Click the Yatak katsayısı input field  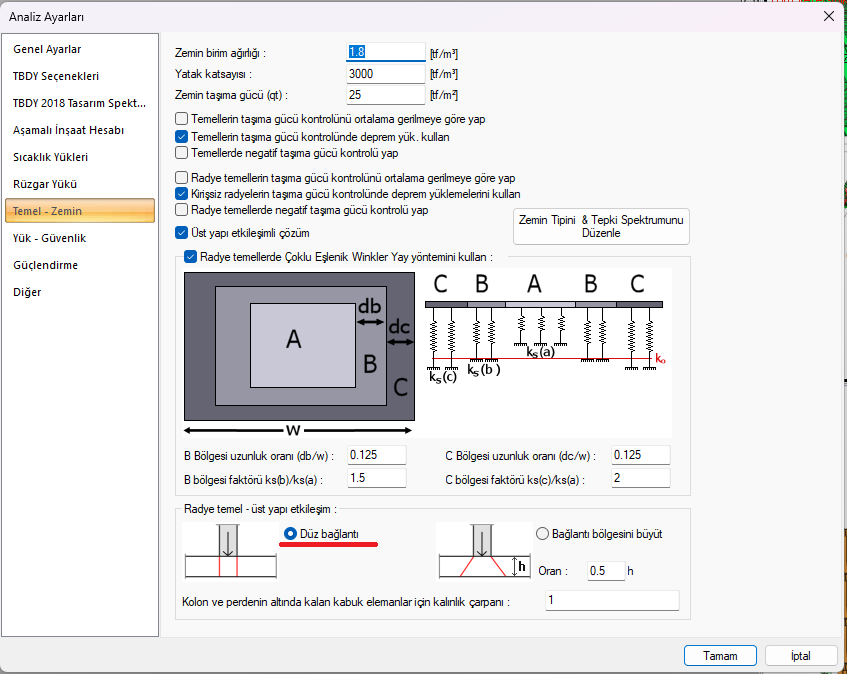click(385, 74)
